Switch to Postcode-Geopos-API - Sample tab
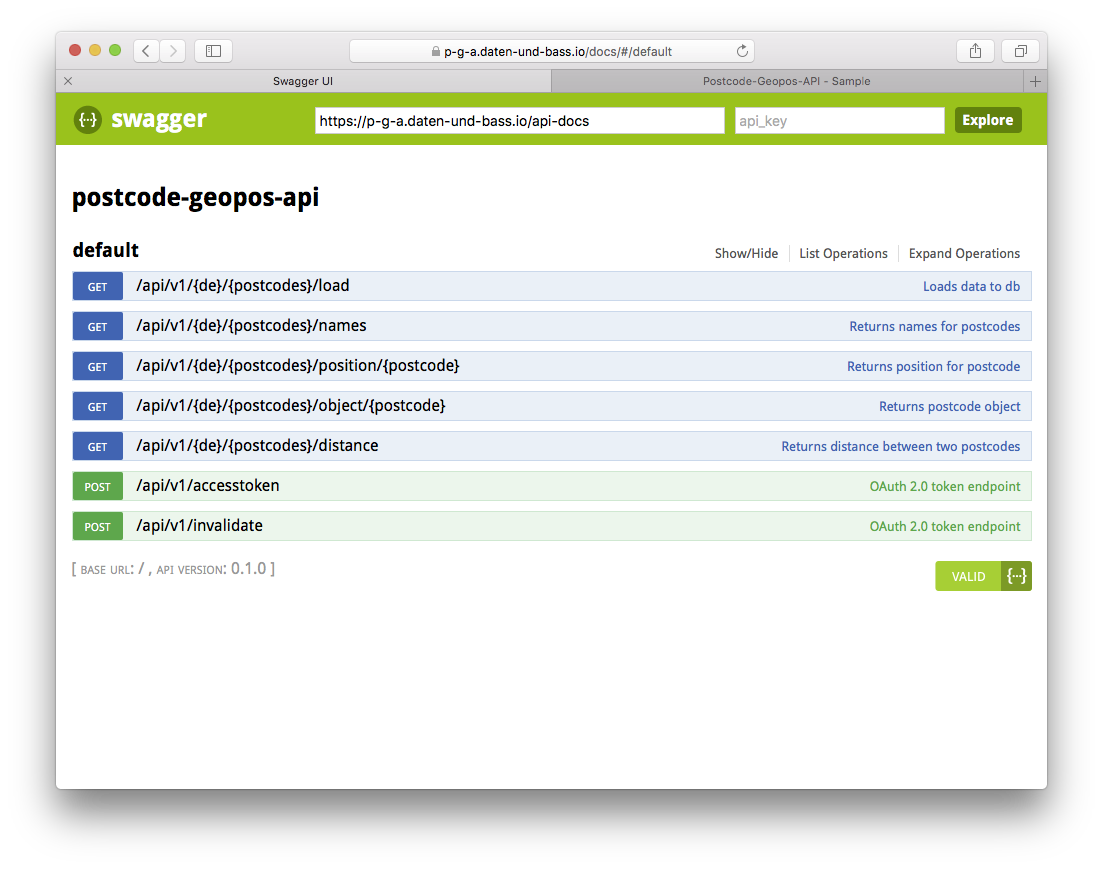1103x869 pixels. (786, 81)
